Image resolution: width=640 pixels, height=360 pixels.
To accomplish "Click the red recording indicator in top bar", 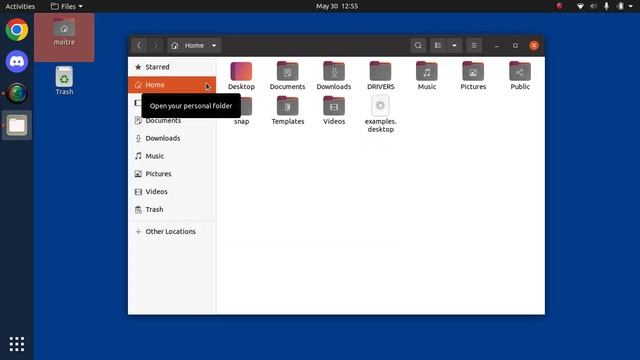I will [x=559, y=6].
